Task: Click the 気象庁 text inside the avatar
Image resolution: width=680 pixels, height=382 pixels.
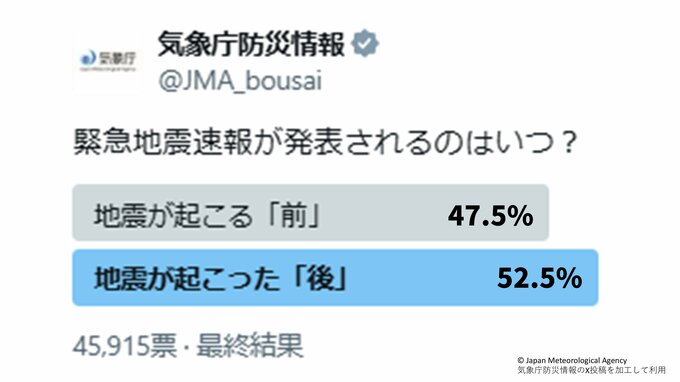Action: [118, 58]
